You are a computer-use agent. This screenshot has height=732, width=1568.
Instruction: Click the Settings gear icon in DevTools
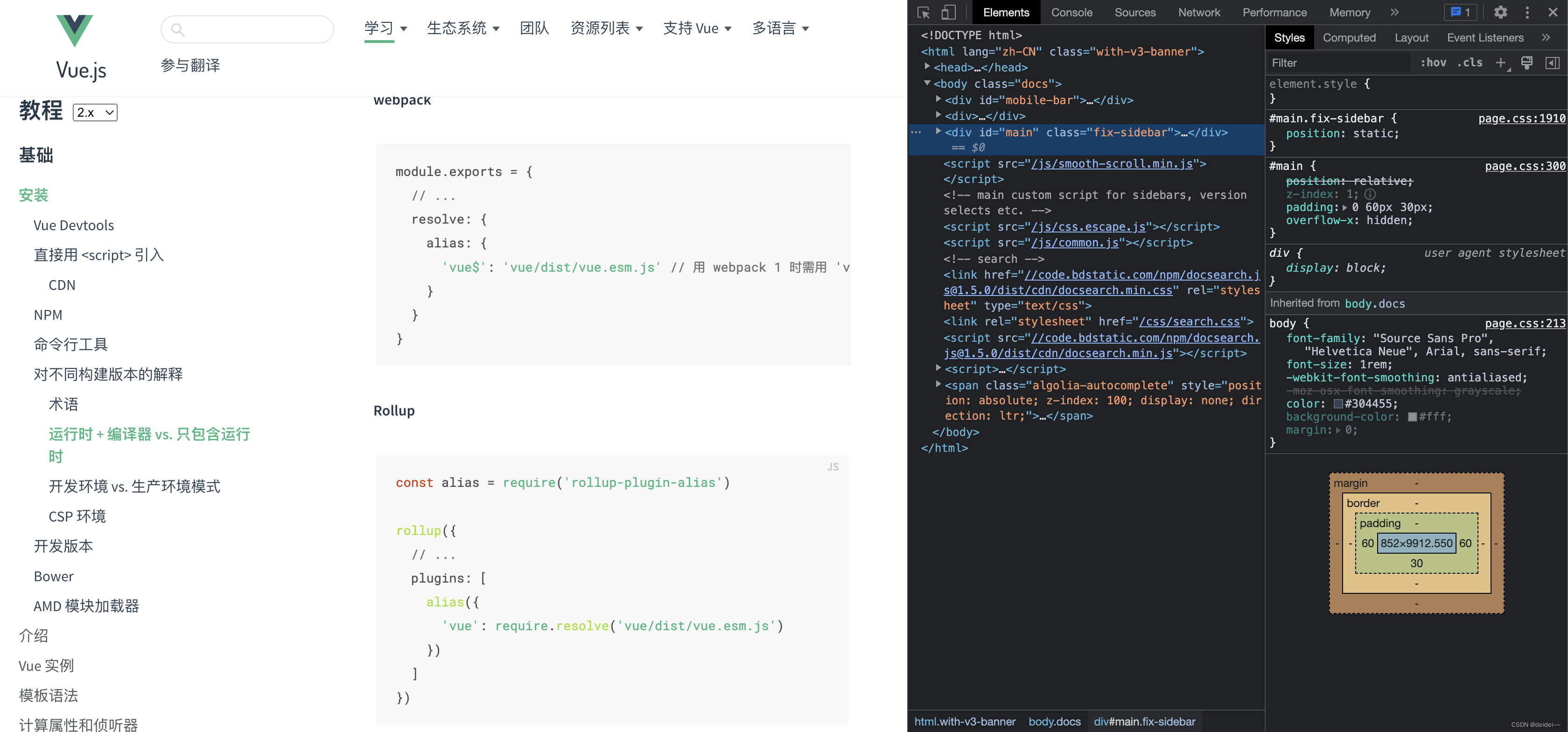pyautogui.click(x=1500, y=13)
